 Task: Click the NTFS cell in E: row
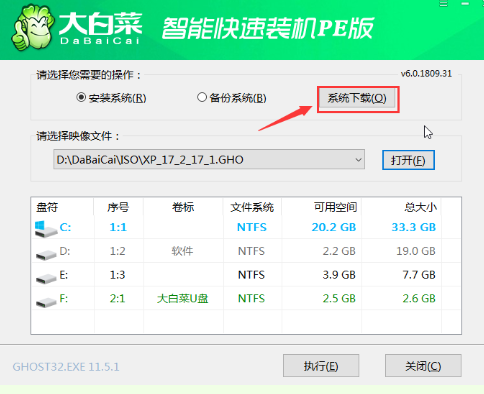pyautogui.click(x=251, y=275)
